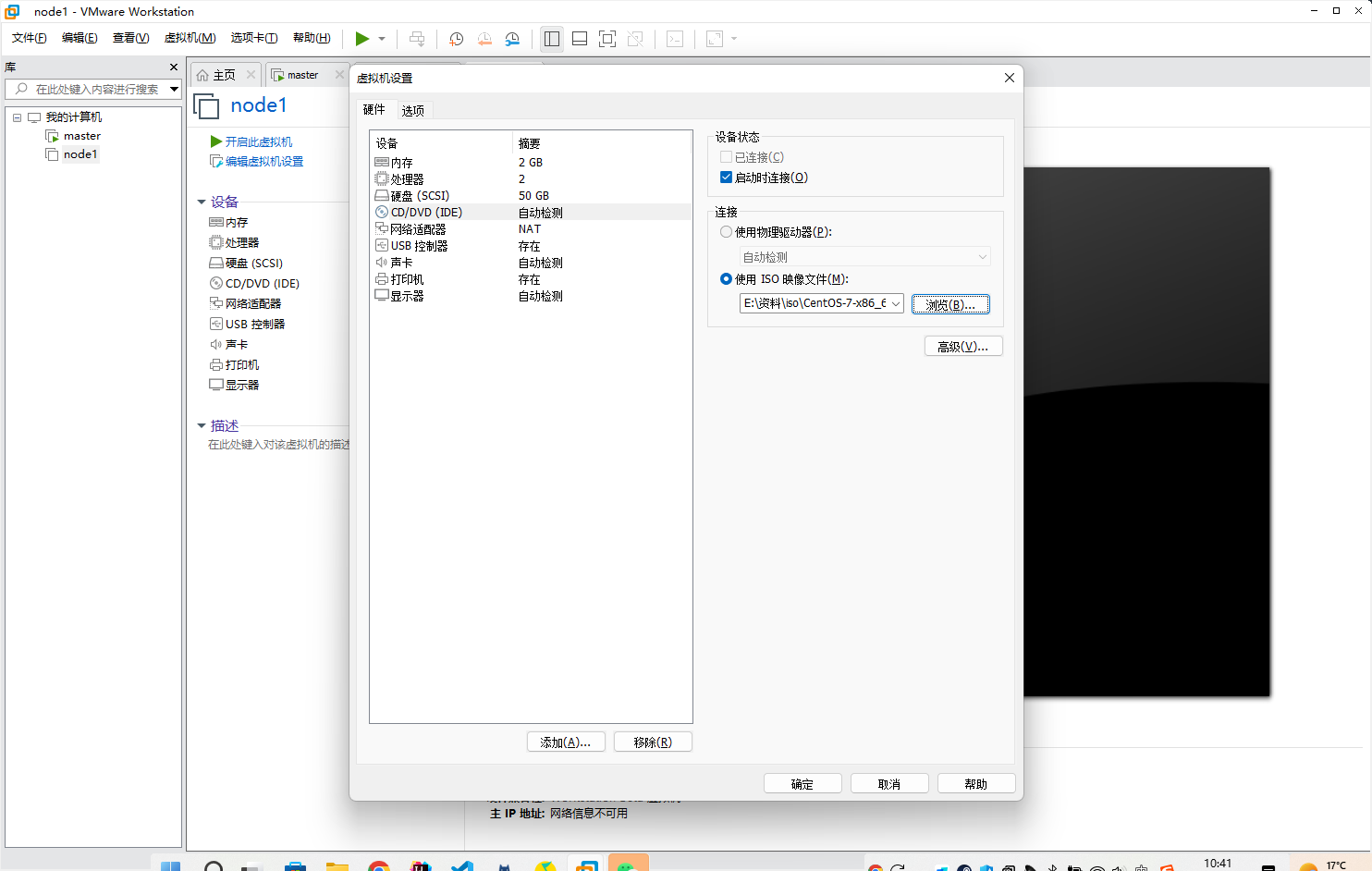Choose 硬盘 (SCSI) row in the settings hardware list
Image resolution: width=1372 pixels, height=871 pixels.
pyautogui.click(x=531, y=196)
